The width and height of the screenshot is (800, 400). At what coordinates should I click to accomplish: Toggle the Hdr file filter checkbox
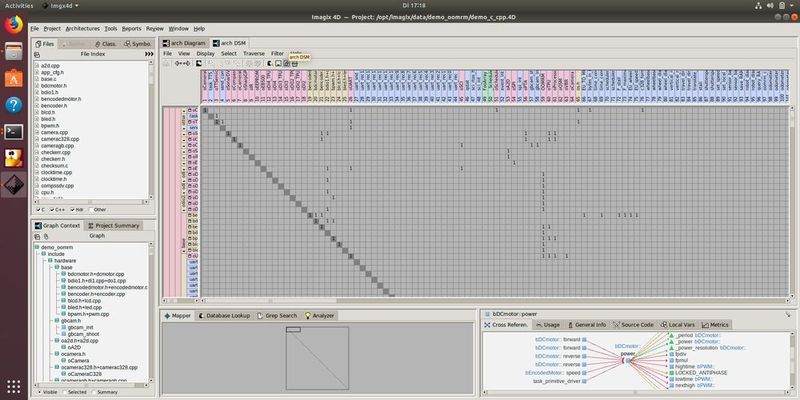click(x=73, y=210)
